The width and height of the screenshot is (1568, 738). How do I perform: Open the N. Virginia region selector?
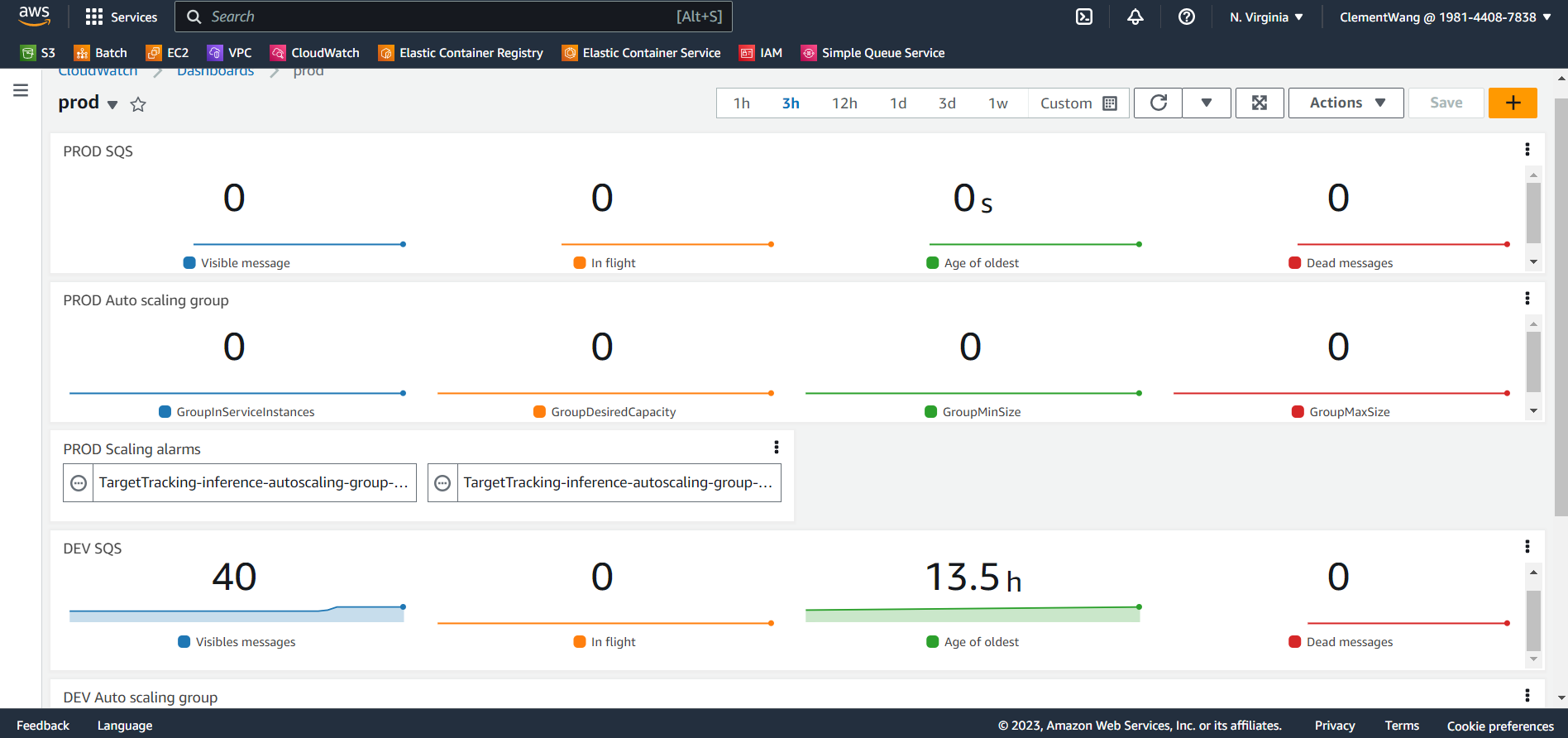click(x=1265, y=17)
